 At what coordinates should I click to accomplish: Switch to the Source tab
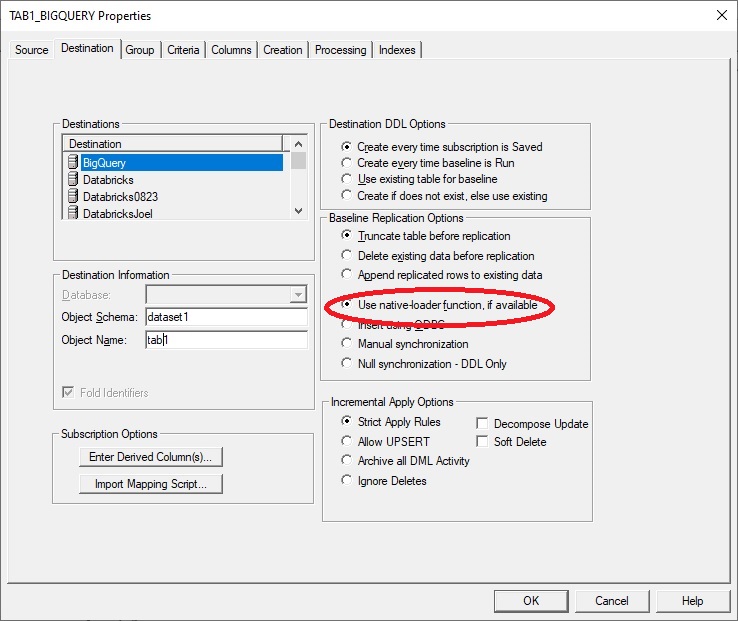pos(32,50)
